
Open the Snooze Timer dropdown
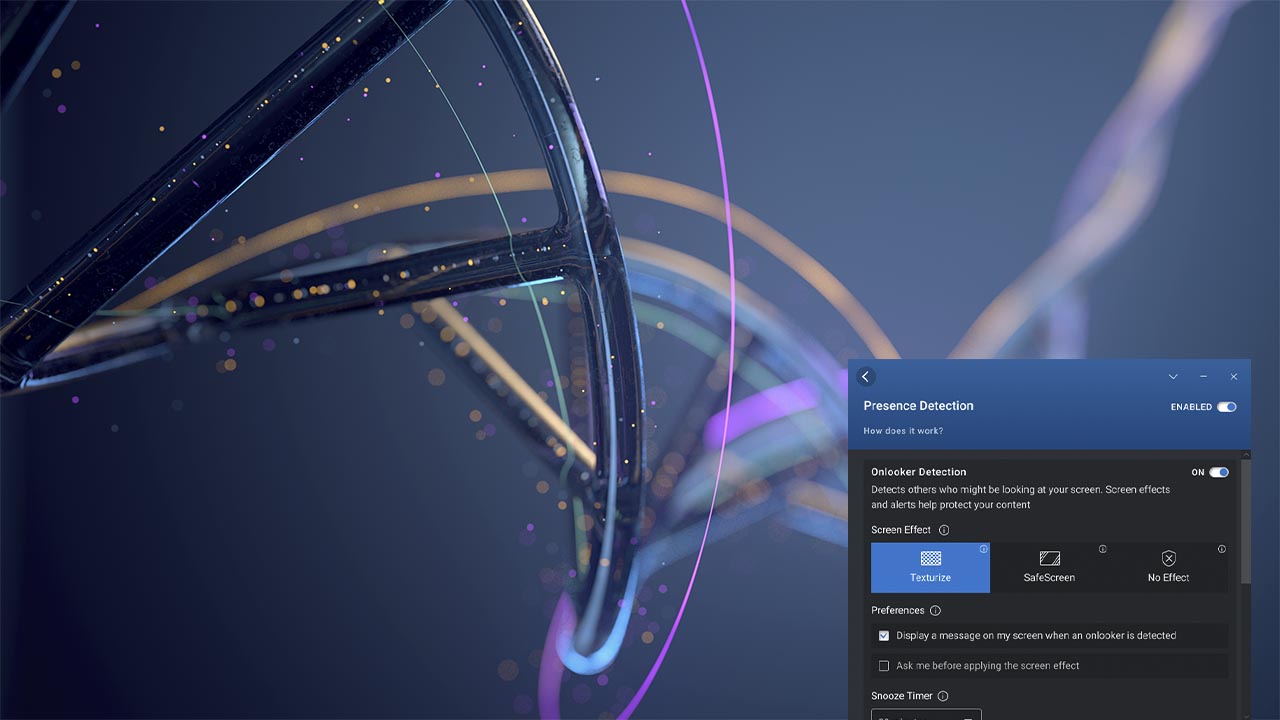926,715
